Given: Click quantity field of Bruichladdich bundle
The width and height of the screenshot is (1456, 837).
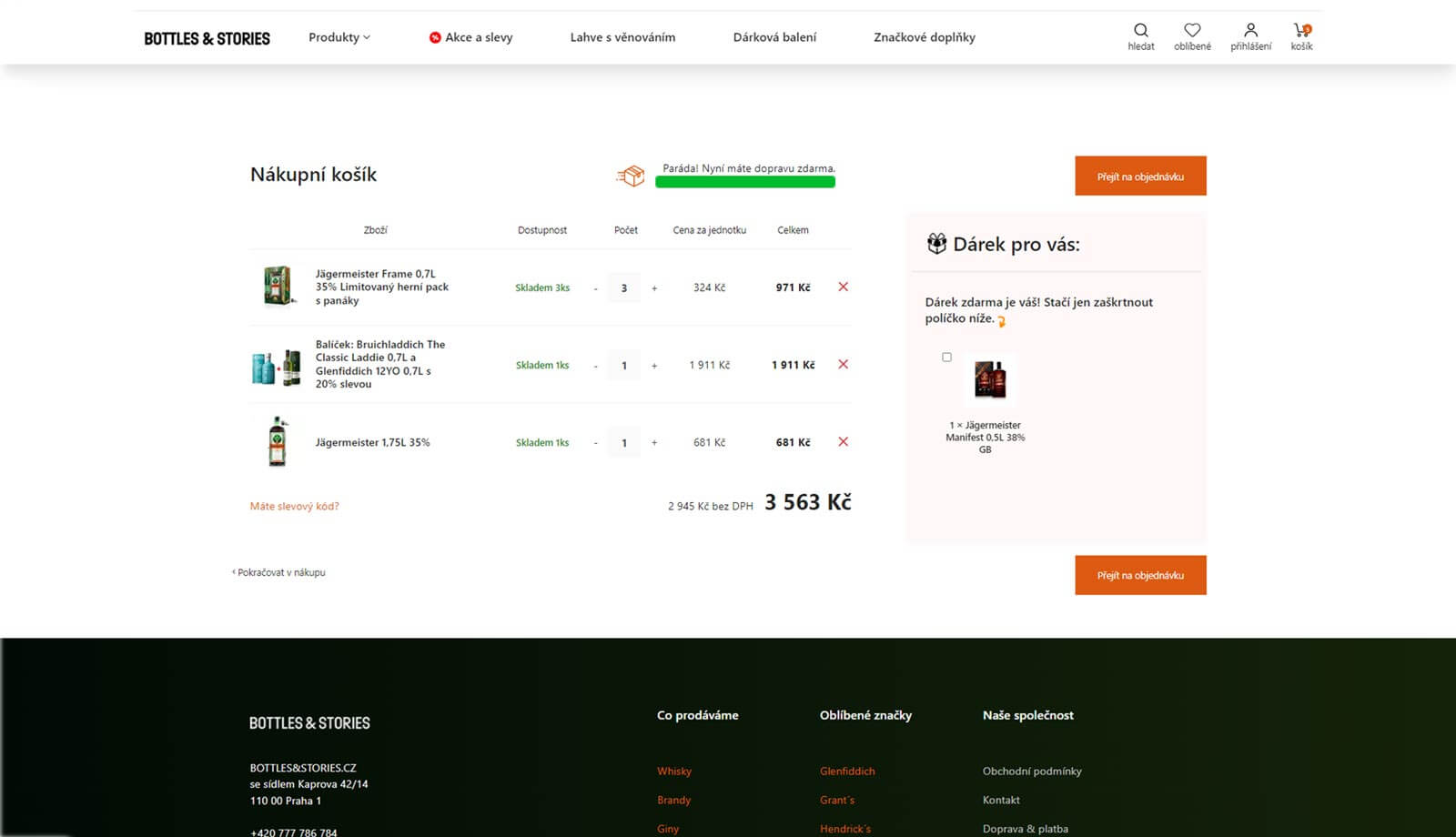Looking at the screenshot, I should coord(624,366).
